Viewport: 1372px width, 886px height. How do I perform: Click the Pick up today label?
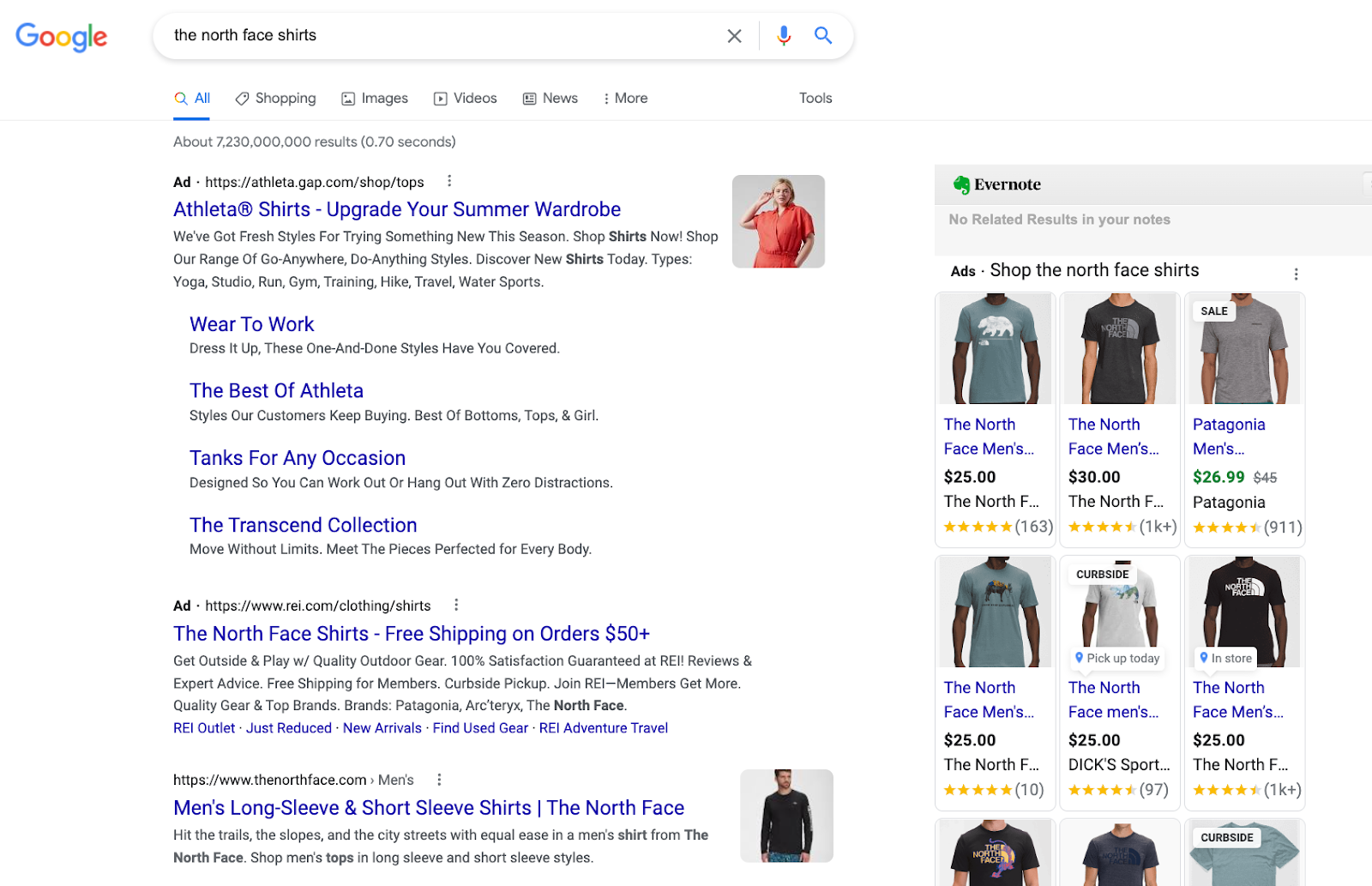click(x=1116, y=658)
